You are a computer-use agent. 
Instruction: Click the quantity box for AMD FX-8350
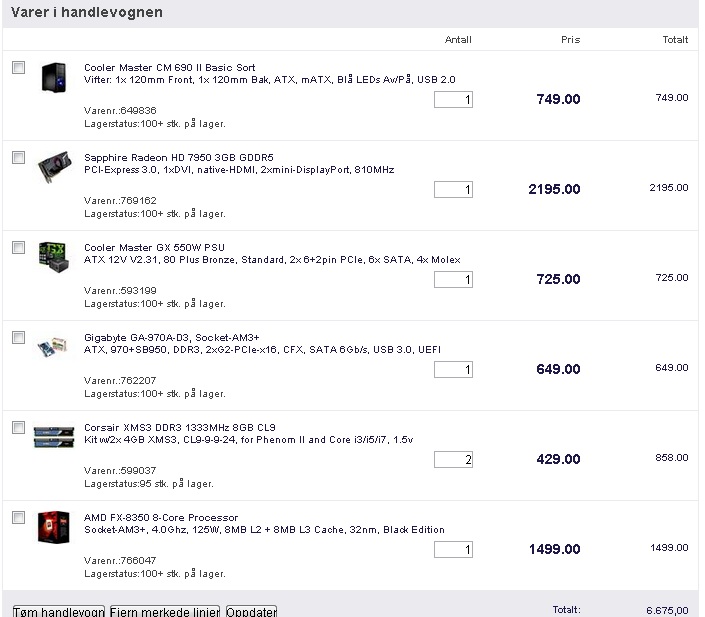(x=453, y=550)
